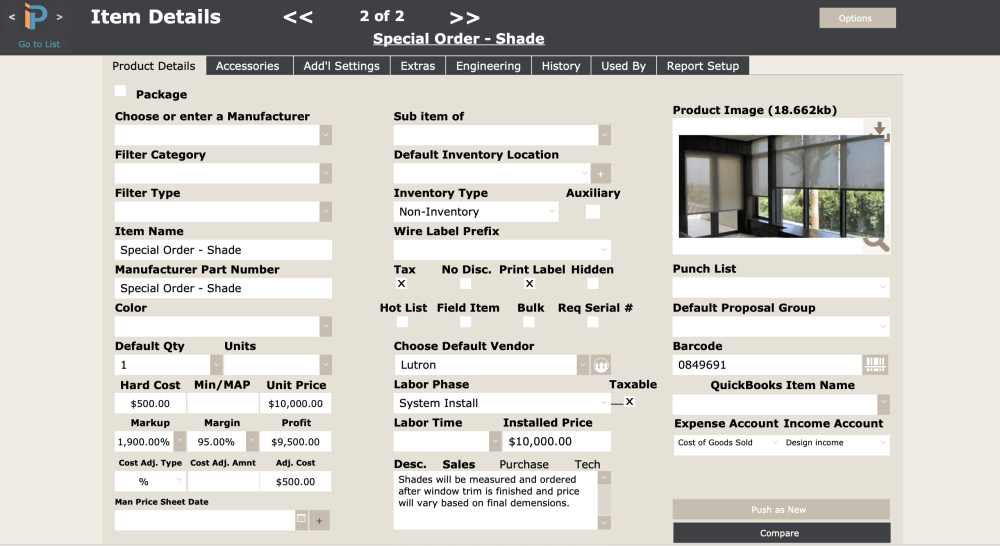Uncheck the Tax checkbox

click(x=401, y=284)
